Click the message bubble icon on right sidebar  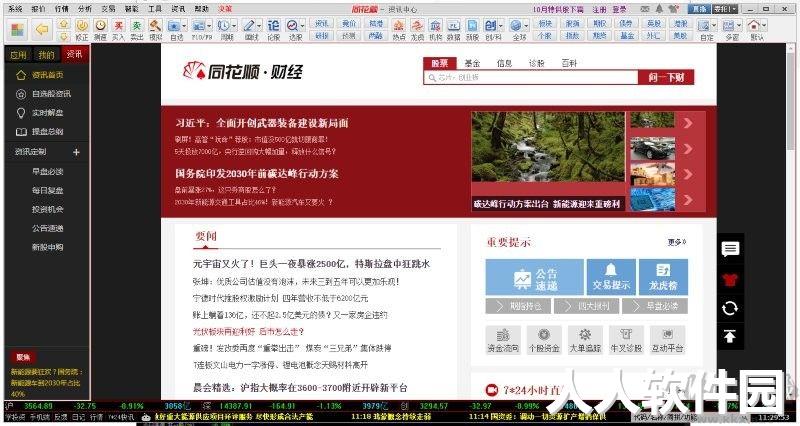pos(730,249)
